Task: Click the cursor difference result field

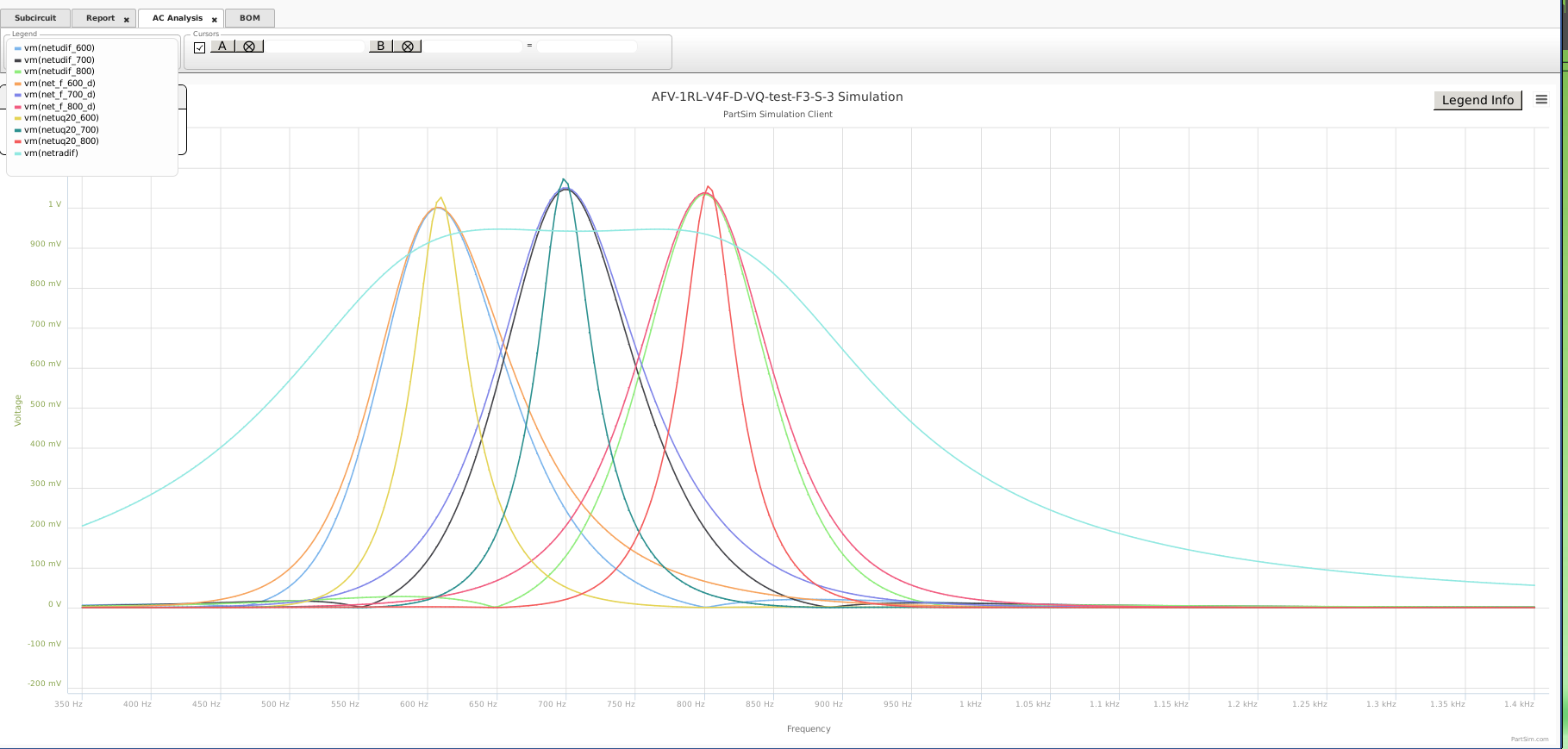Action: 587,47
